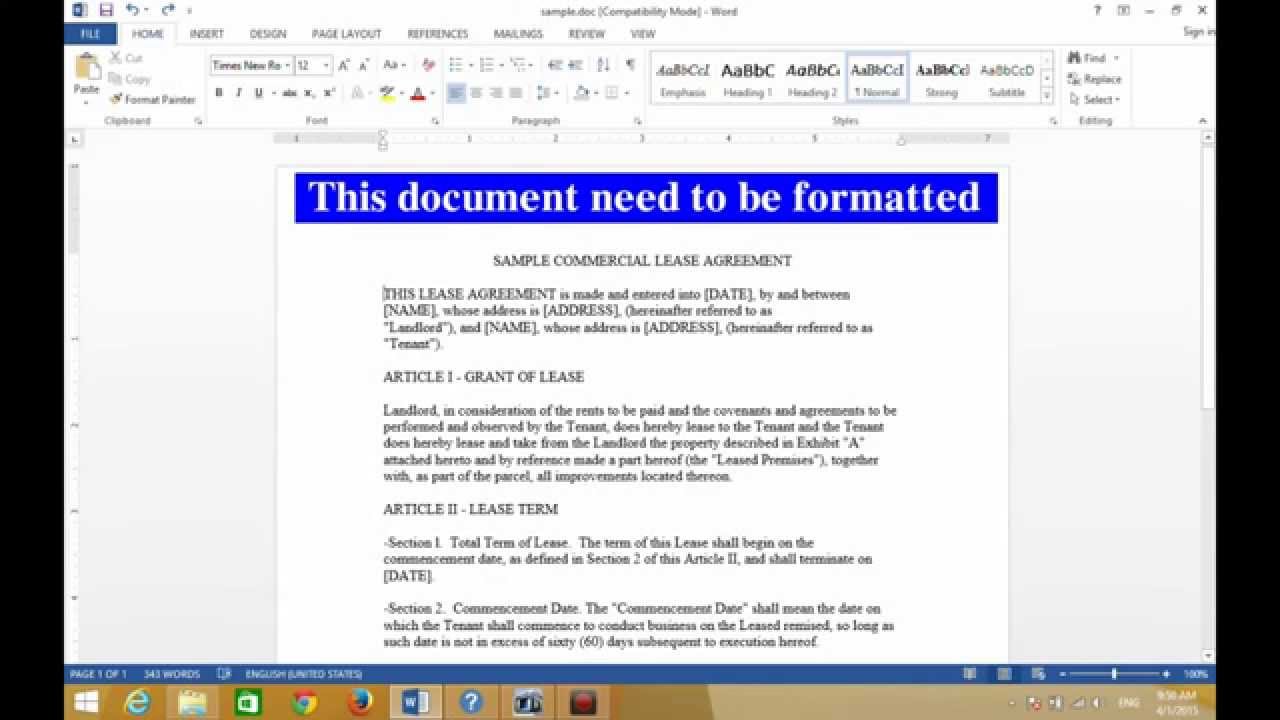Toggle Center paragraph alignment
This screenshot has height=720, width=1280.
(476, 93)
